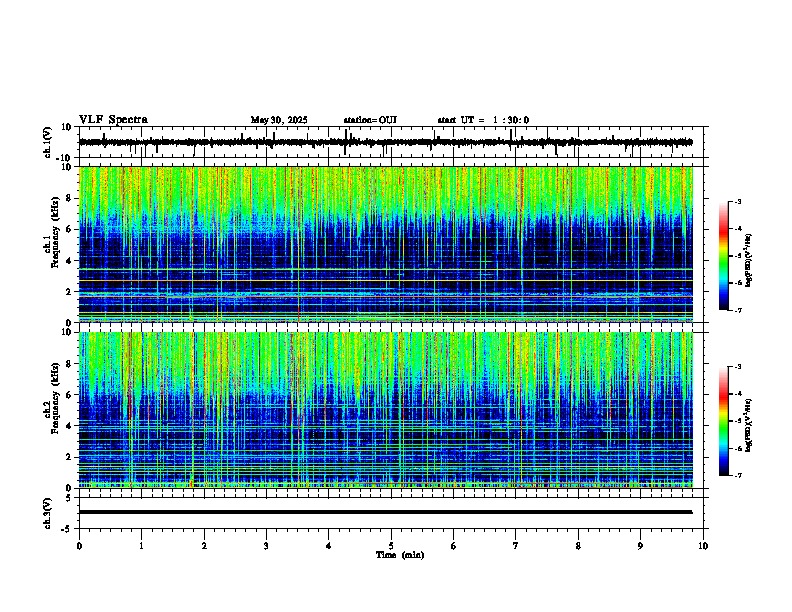The height and width of the screenshot is (612, 792).
Task: Click the "-3" label on ch.1 color bar
Action: (737, 201)
